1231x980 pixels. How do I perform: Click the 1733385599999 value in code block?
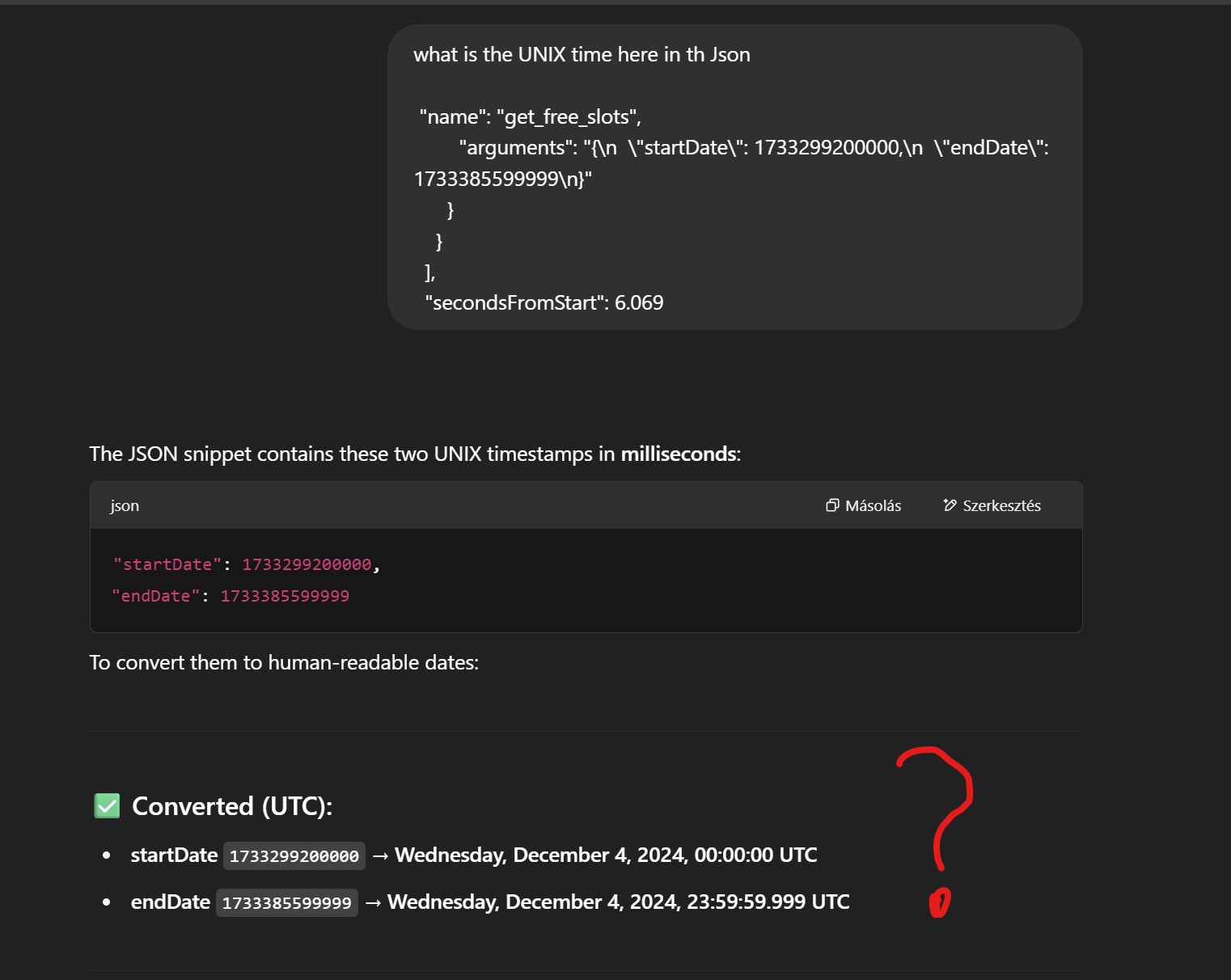click(285, 596)
